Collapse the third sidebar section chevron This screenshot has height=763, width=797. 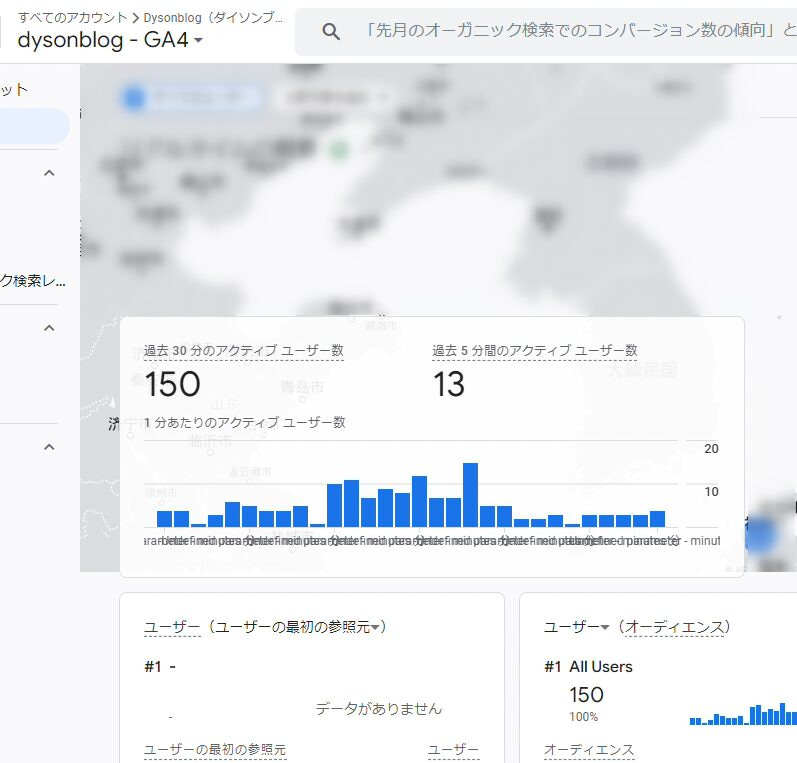point(49,447)
